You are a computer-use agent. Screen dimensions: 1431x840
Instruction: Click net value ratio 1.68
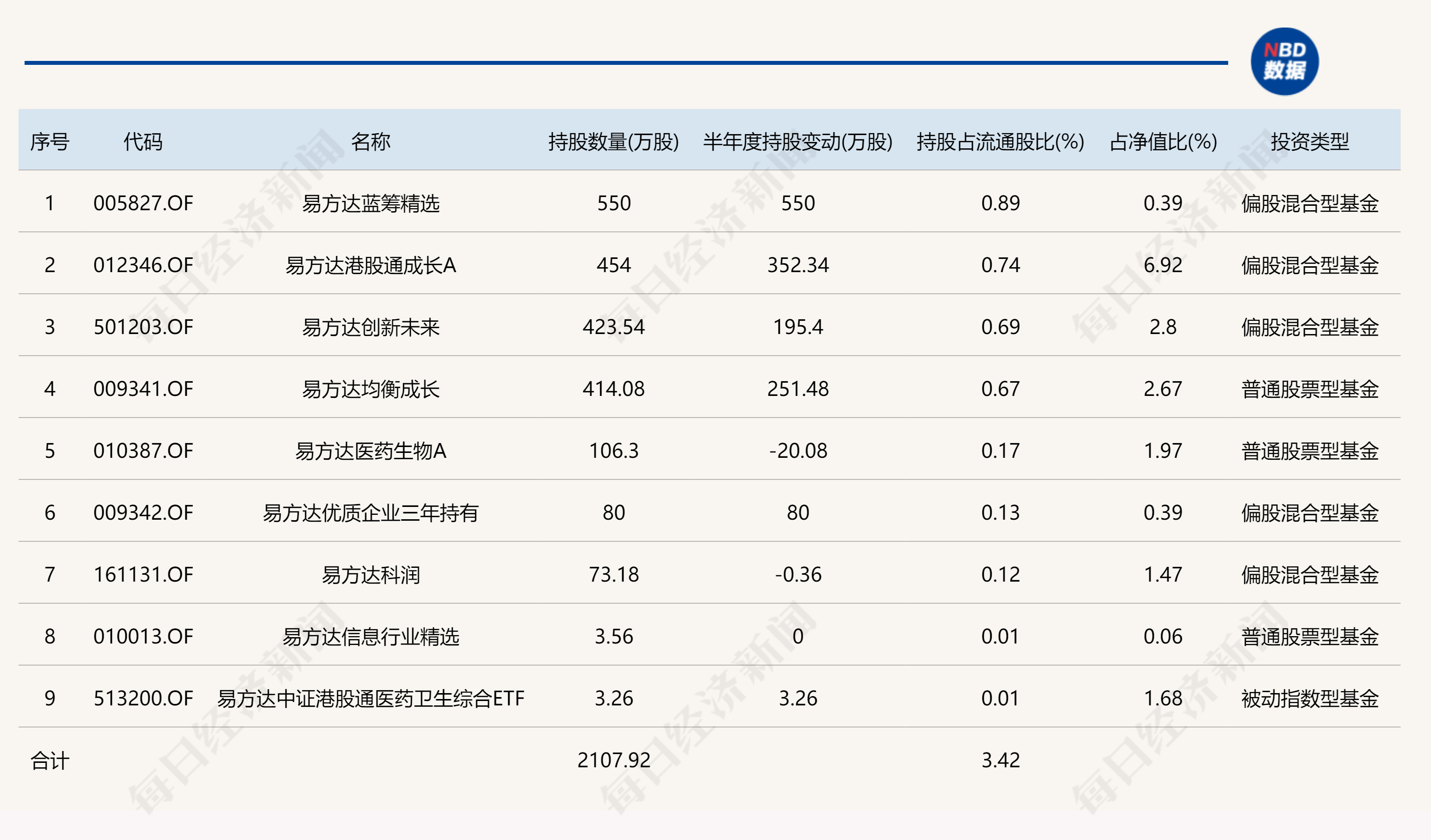click(x=1163, y=698)
